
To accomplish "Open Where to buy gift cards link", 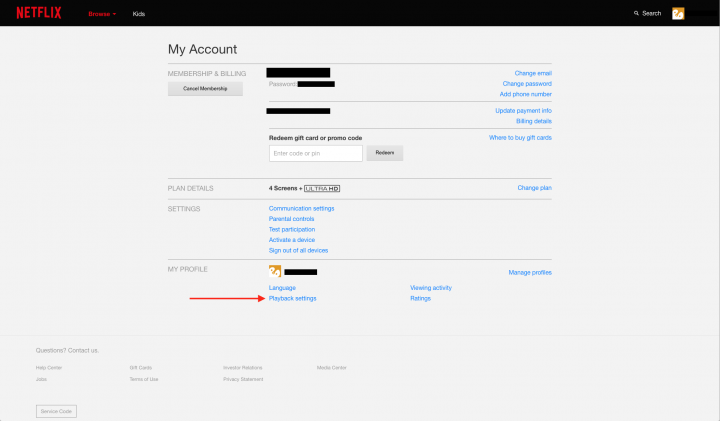I will 520,138.
